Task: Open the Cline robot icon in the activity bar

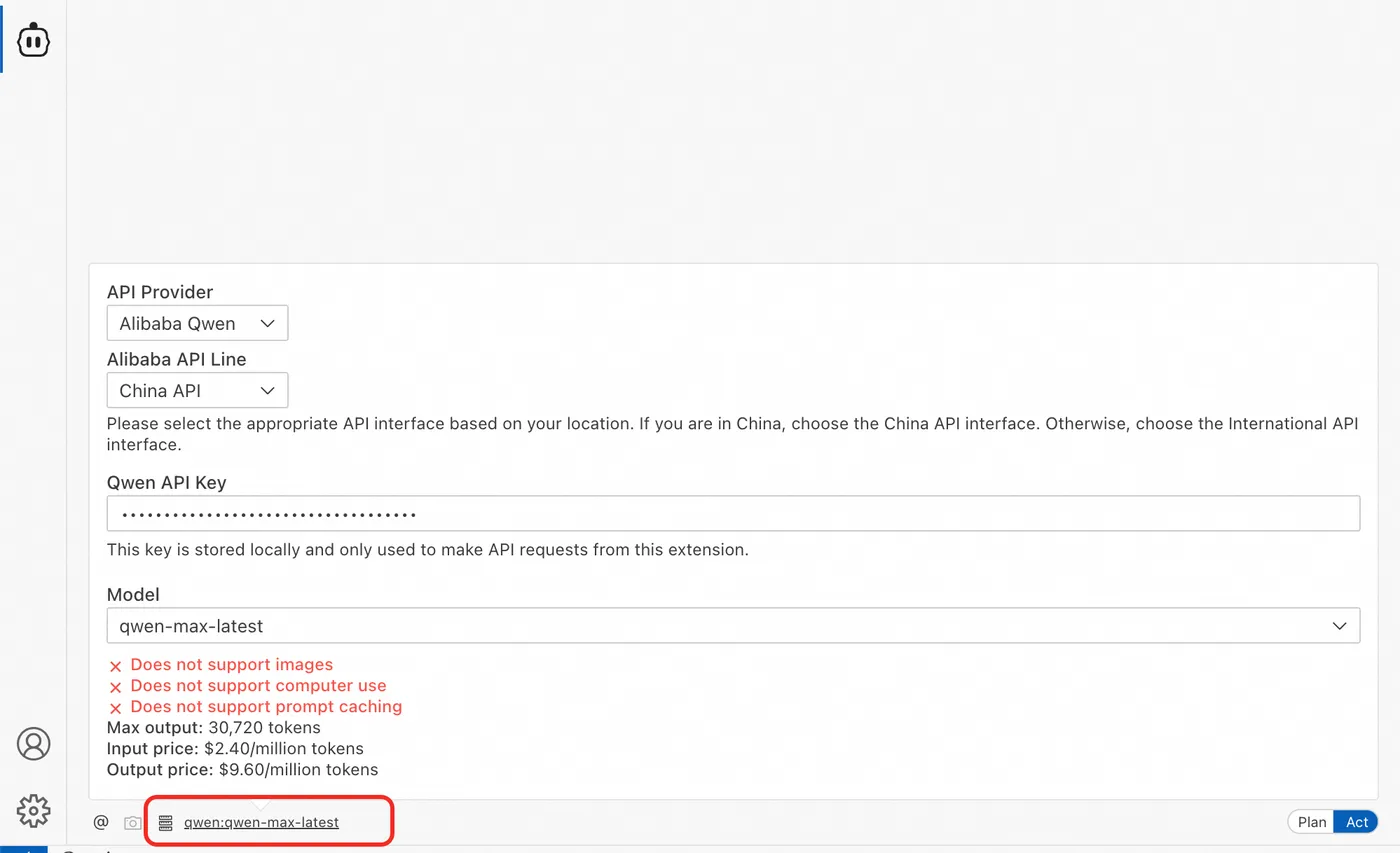Action: pos(34,40)
